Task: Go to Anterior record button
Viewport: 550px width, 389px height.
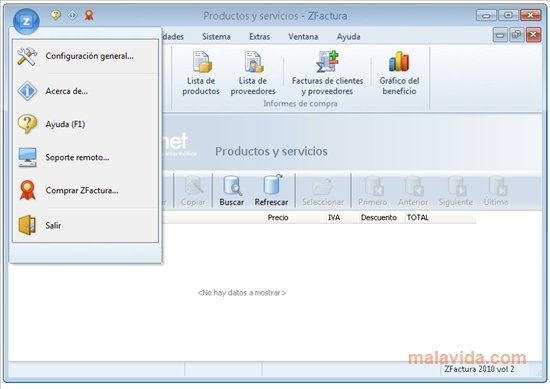Action: [413, 190]
